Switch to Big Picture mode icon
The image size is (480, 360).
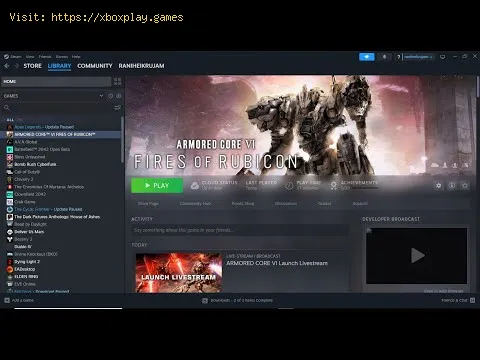click(443, 57)
